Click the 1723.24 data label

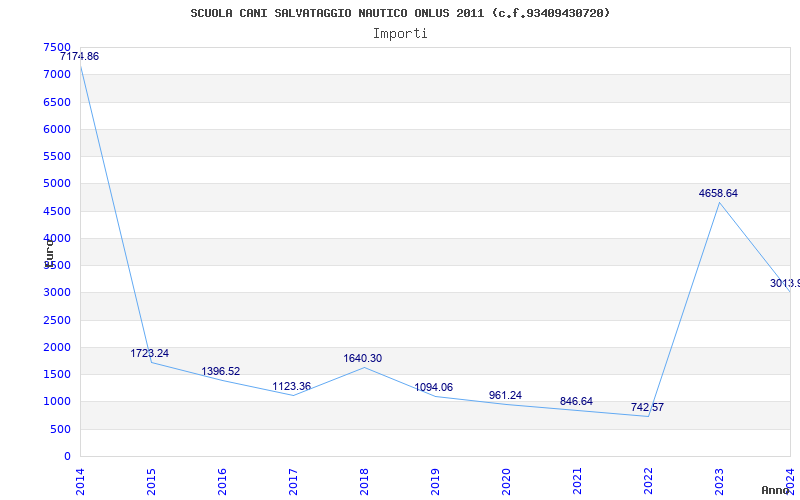[x=149, y=354]
